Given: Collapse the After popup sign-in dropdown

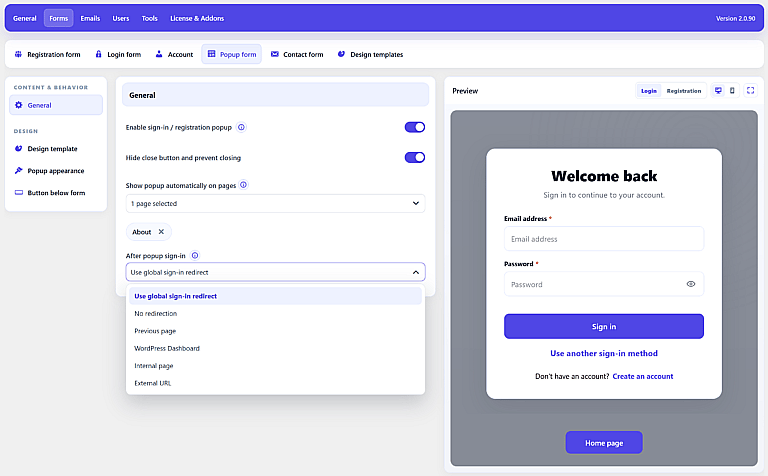Looking at the screenshot, I should 275,272.
